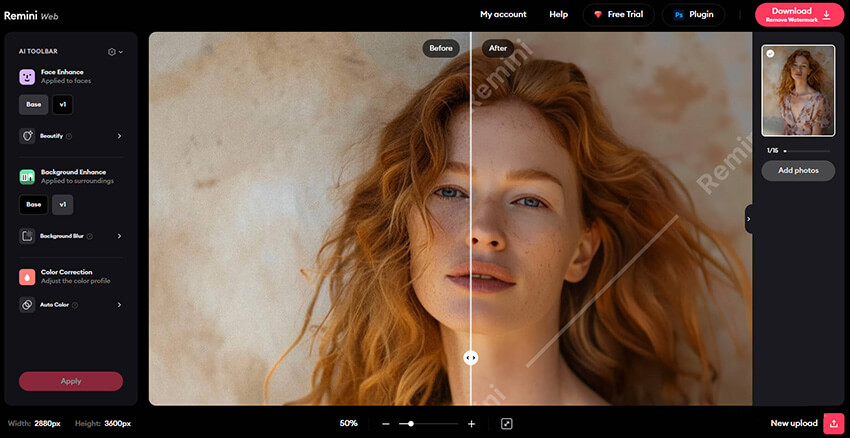The width and height of the screenshot is (850, 438).
Task: Click the Add photos button
Action: (798, 171)
